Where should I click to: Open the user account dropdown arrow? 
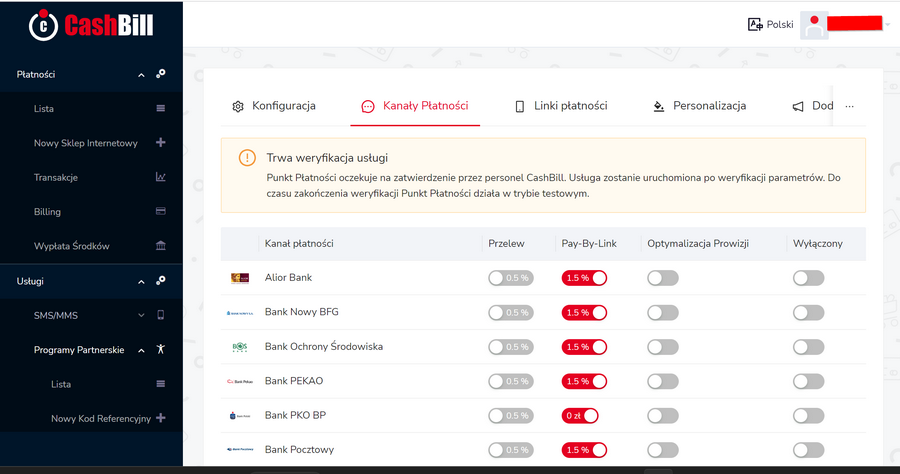[887, 25]
